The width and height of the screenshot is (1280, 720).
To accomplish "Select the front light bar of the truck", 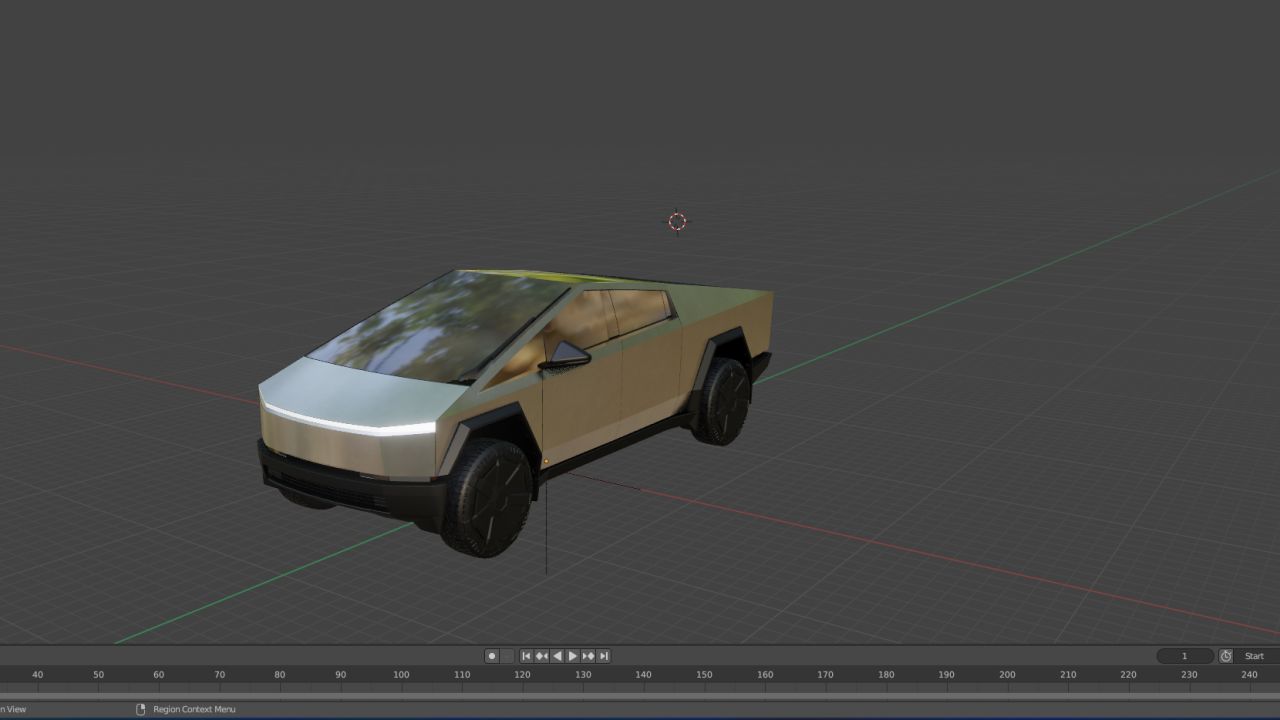I will point(350,424).
